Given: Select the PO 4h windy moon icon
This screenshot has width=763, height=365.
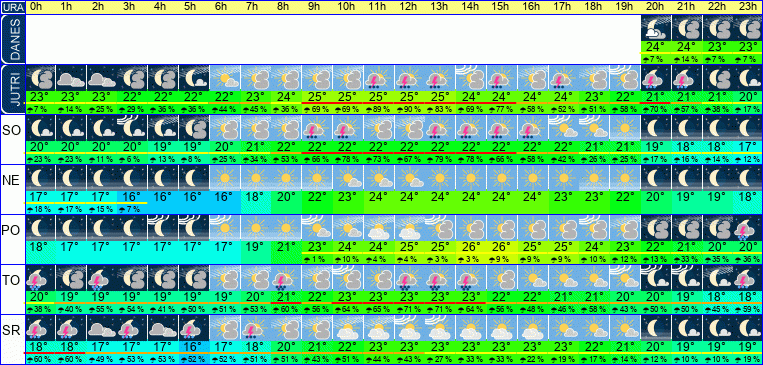Looking at the screenshot, I should (163, 228).
